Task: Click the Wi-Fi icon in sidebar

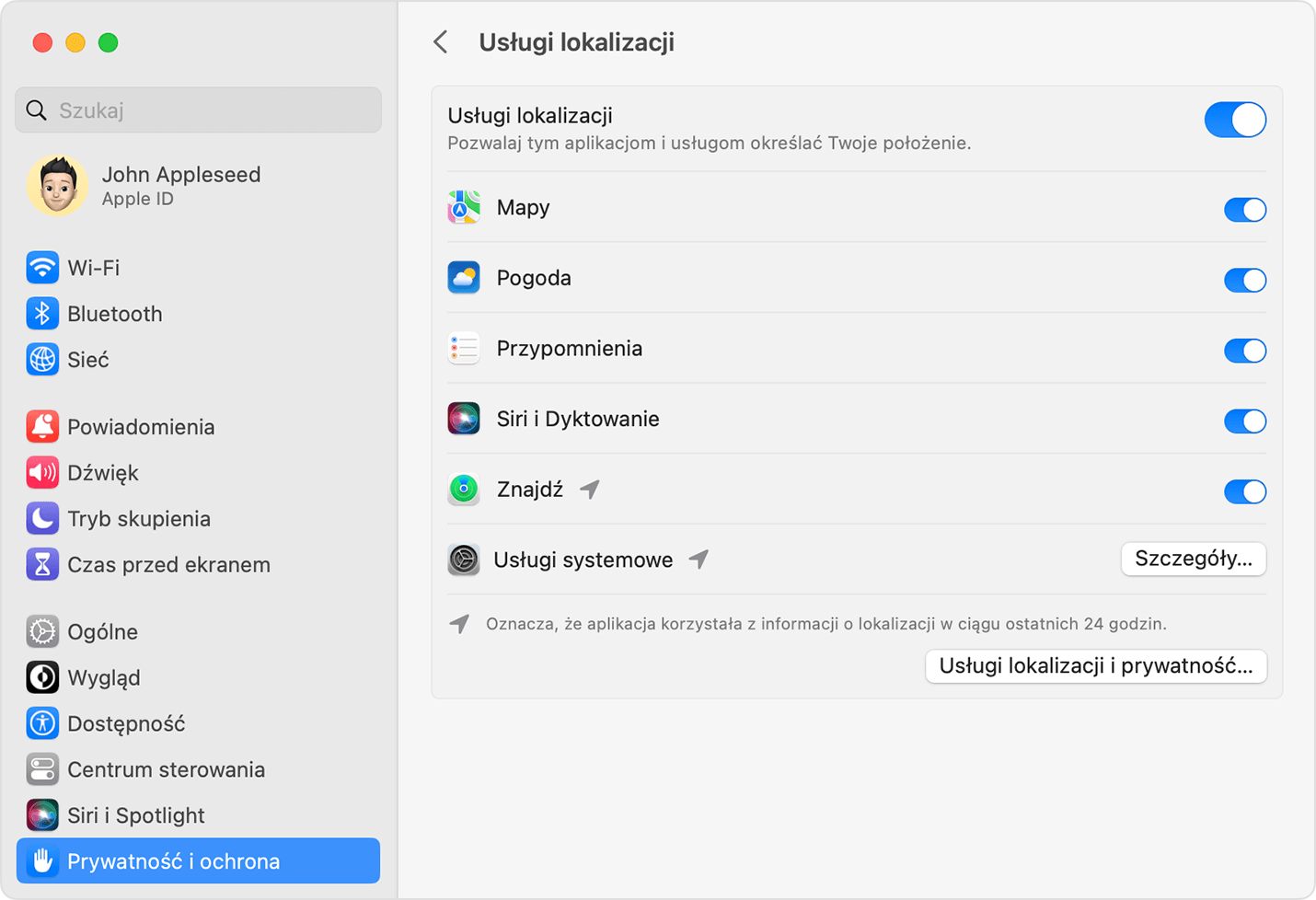Action: click(x=42, y=268)
